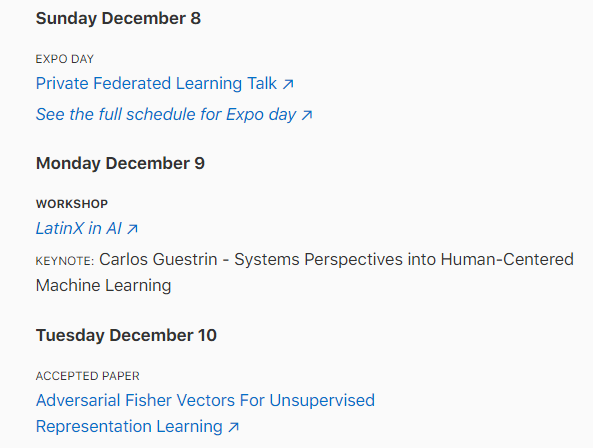
Task: Open the Adversarial Fisher Vectors For Unsupervised link
Action: tap(205, 400)
